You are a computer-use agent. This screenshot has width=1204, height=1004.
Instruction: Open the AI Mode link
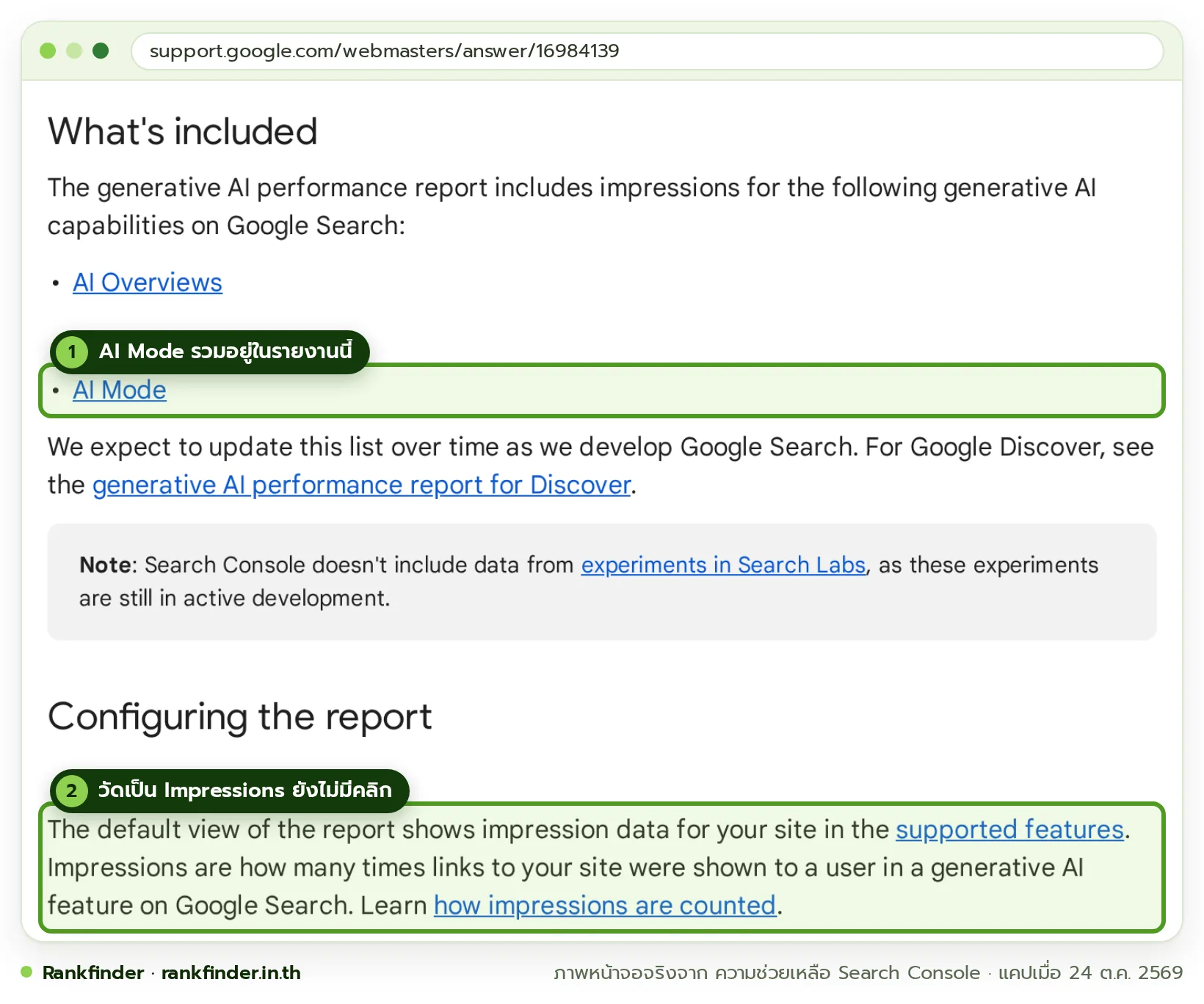pos(119,390)
